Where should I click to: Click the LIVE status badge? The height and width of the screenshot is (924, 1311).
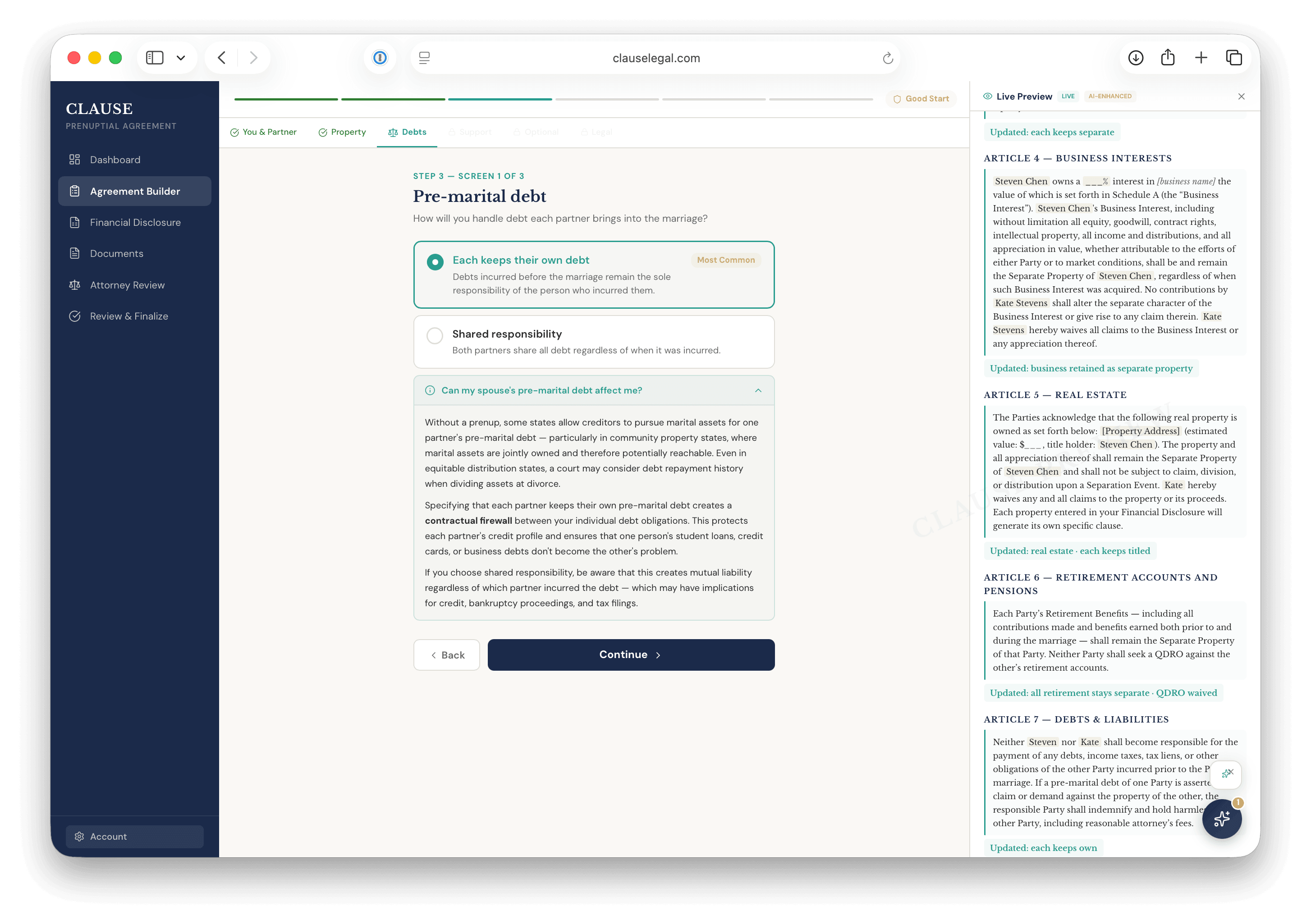(x=1068, y=96)
